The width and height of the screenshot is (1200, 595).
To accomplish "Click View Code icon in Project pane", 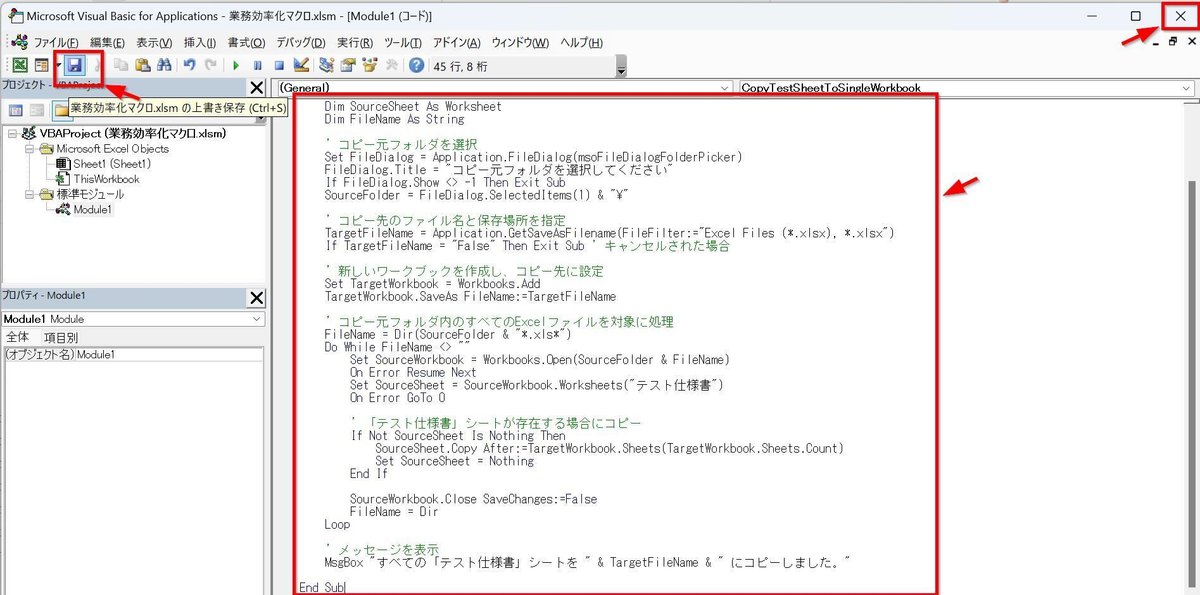I will [x=15, y=110].
